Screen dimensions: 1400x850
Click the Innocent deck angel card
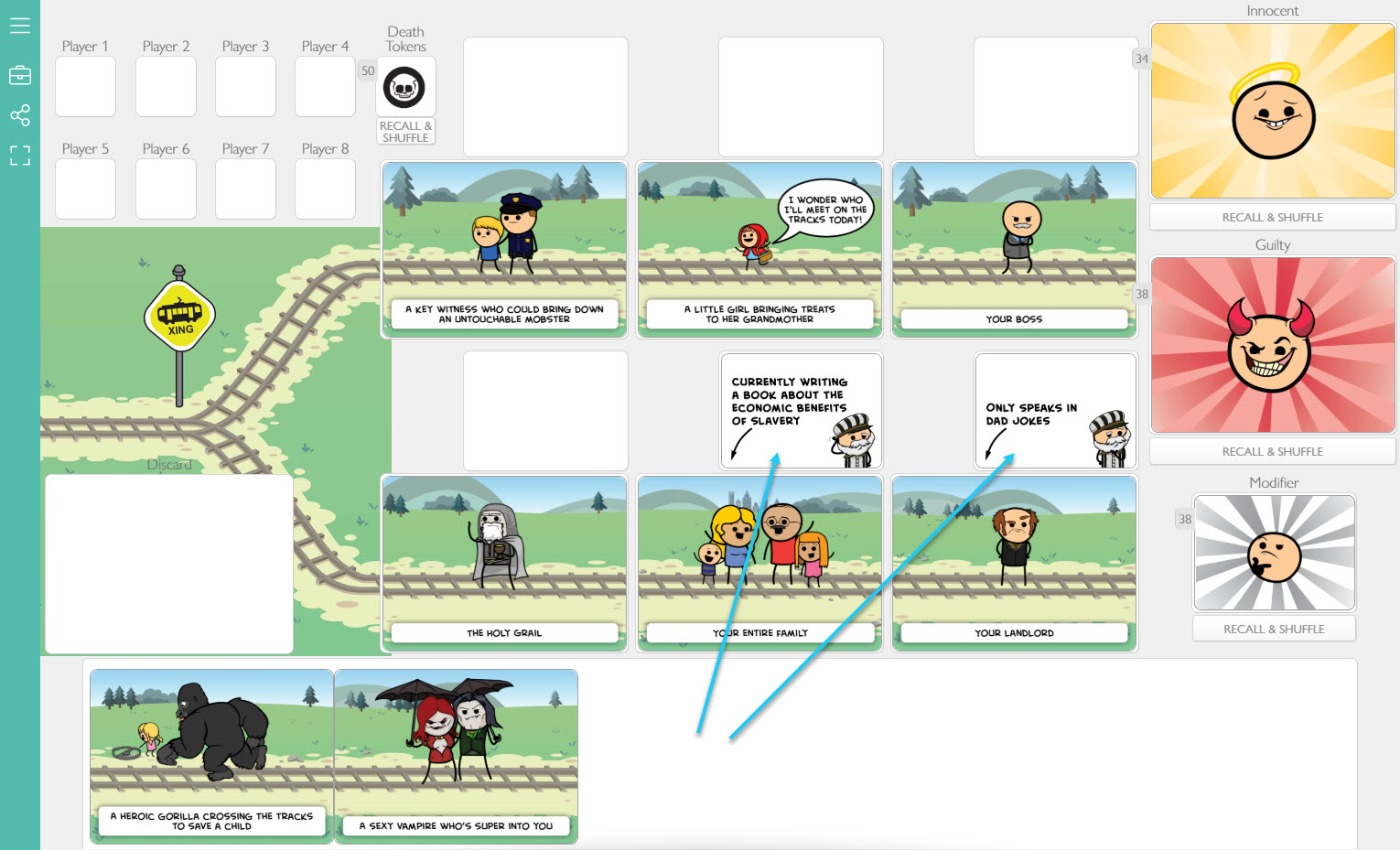[1272, 111]
